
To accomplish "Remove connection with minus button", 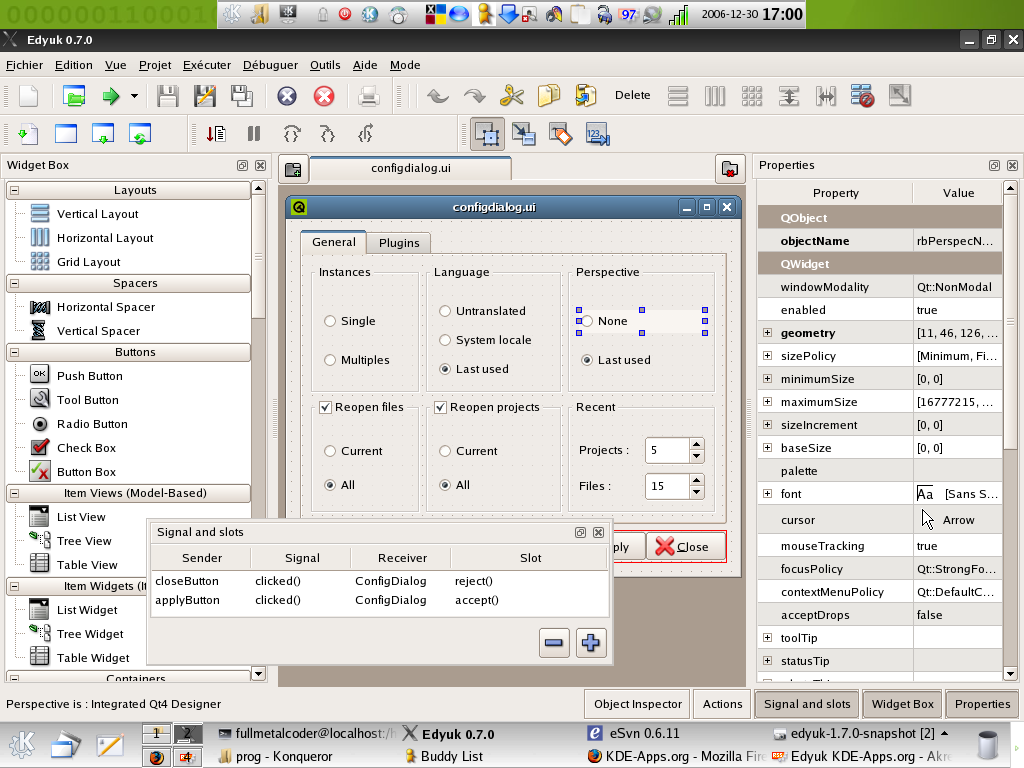I will [554, 643].
